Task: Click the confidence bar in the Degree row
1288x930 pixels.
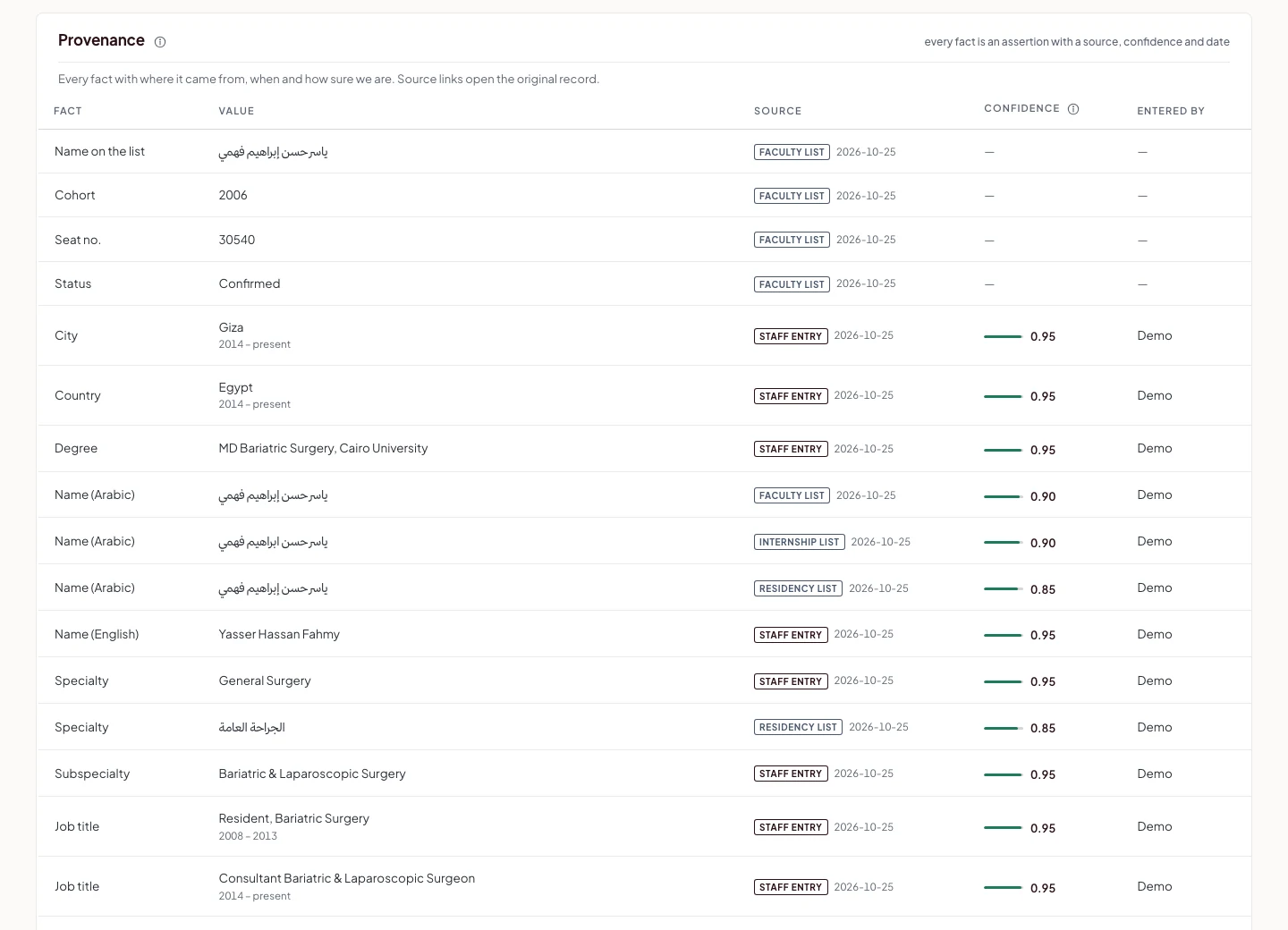Action: pos(1003,450)
